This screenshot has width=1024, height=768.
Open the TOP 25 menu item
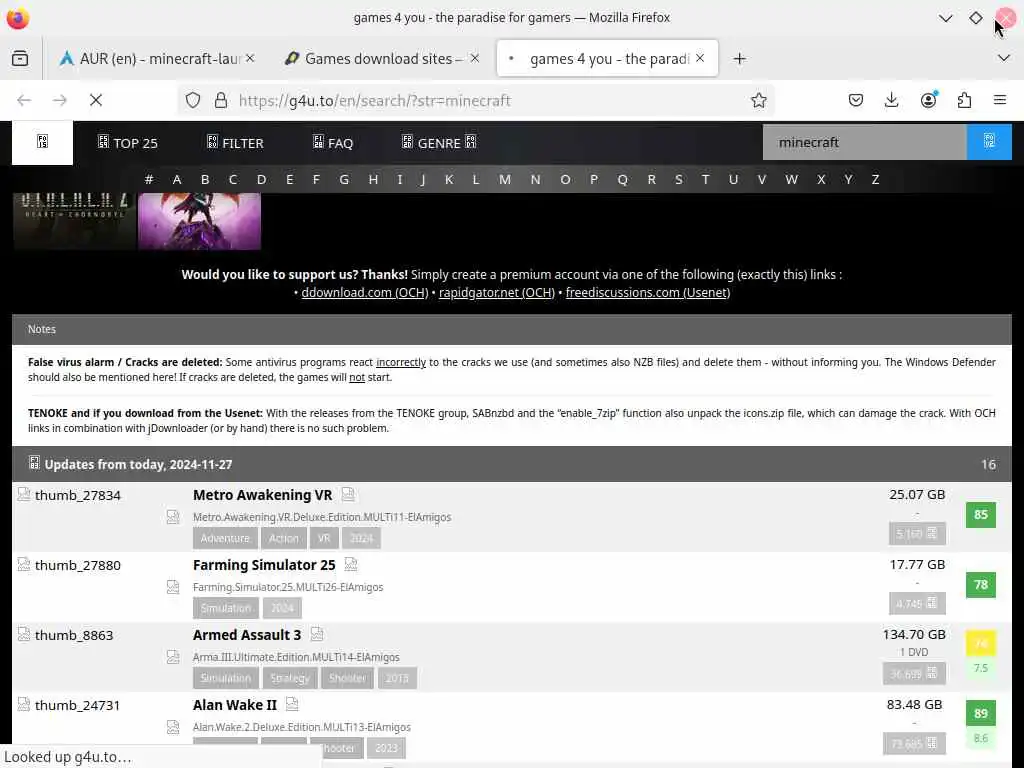[128, 142]
